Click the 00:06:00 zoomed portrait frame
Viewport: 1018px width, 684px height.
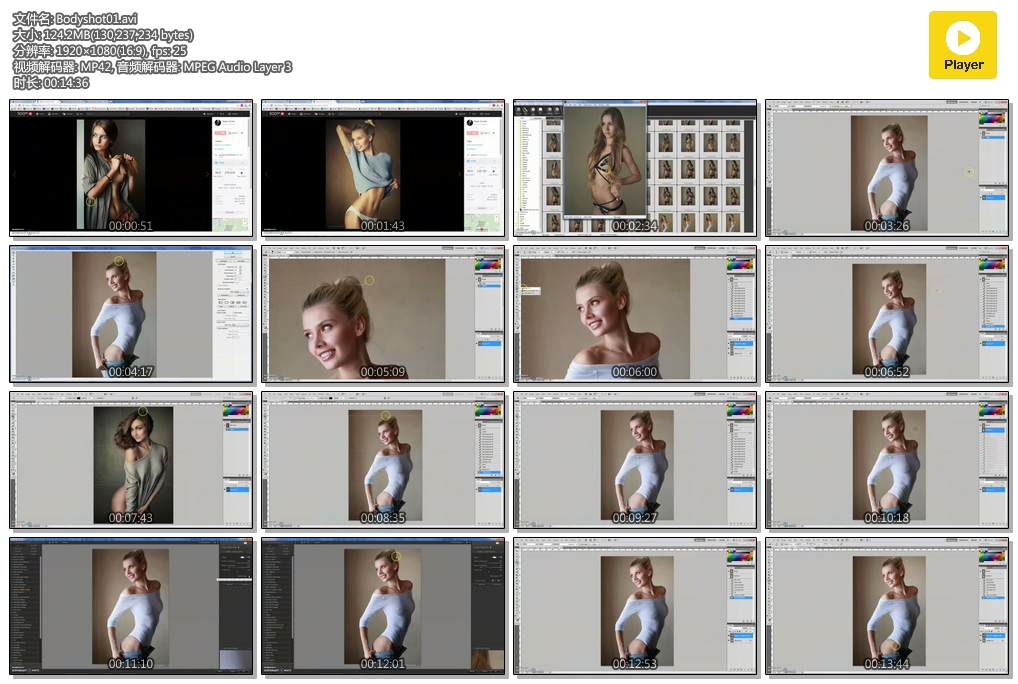635,314
